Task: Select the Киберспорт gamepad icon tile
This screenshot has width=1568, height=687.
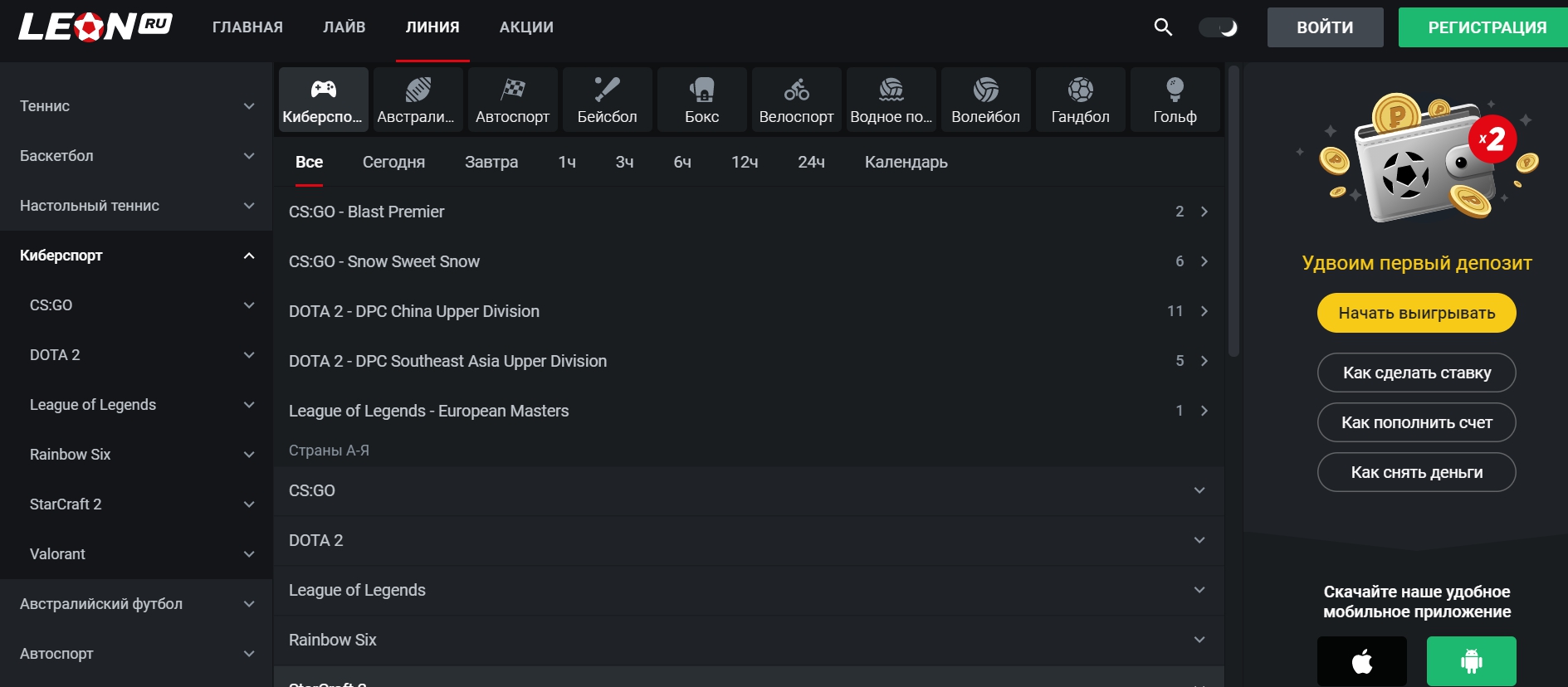Action: point(324,100)
